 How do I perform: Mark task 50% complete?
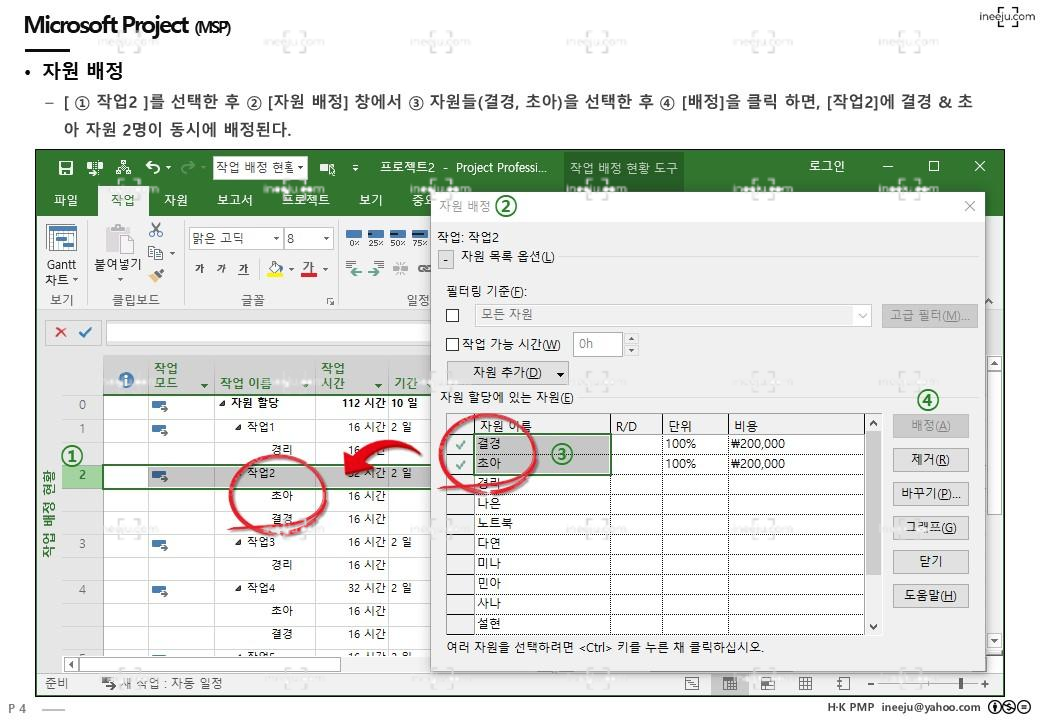point(398,237)
